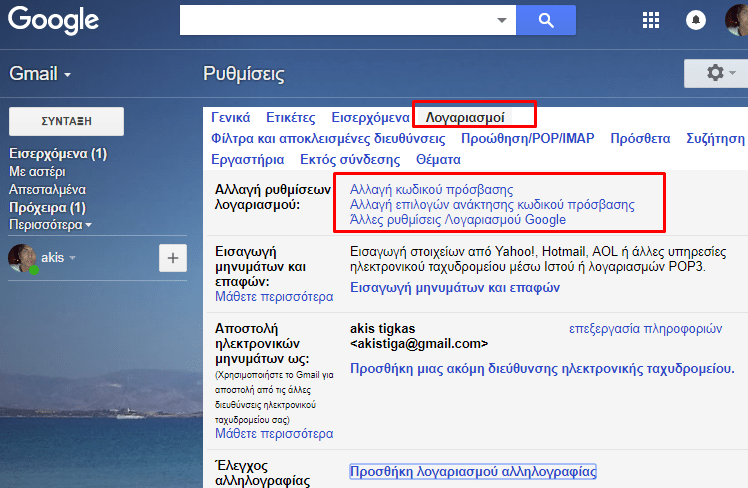Open the Προώθηση/POP/IMAP tab
This screenshot has width=748, height=488.
[x=528, y=138]
